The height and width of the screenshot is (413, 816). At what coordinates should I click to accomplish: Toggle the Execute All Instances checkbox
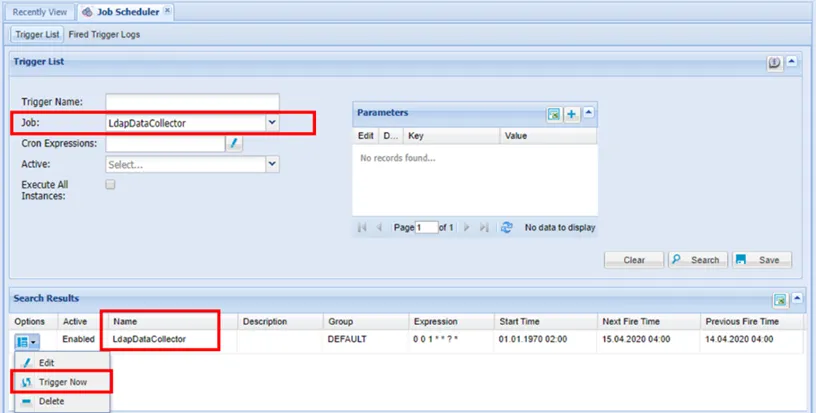pos(110,185)
